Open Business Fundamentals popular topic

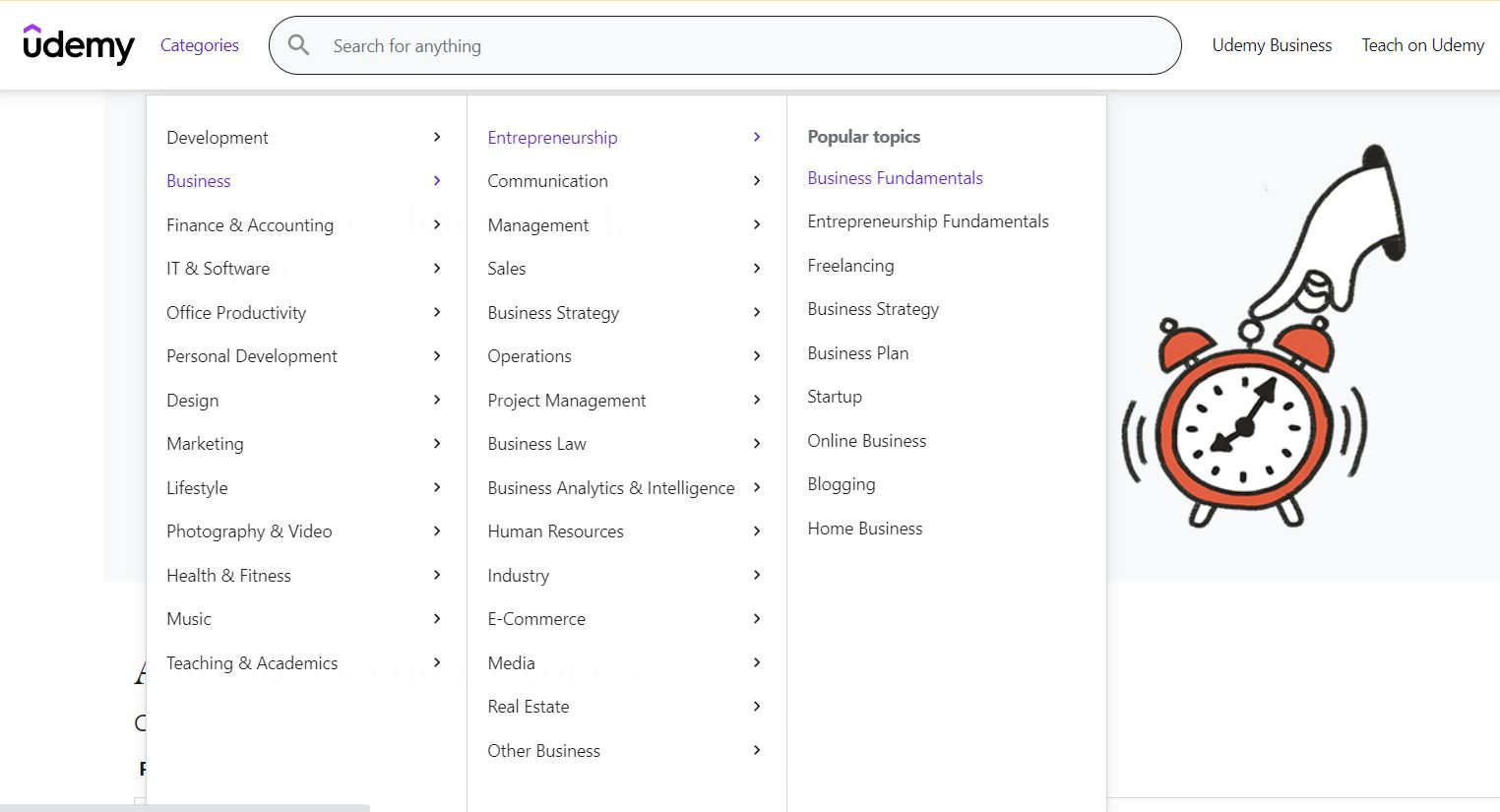895,178
